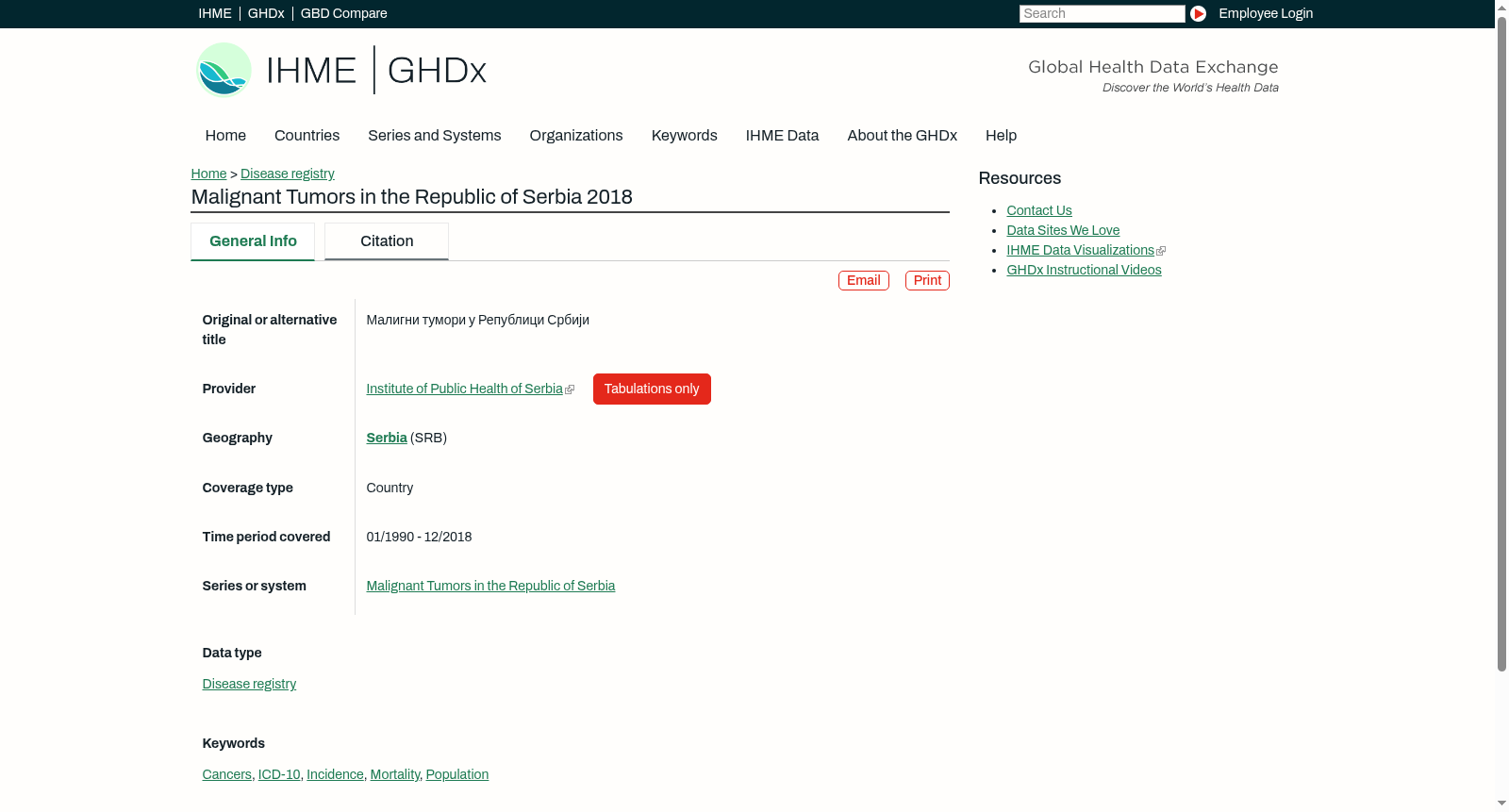The width and height of the screenshot is (1509, 812).
Task: Click the scrollbar up arrow
Action: click(1501, 7)
